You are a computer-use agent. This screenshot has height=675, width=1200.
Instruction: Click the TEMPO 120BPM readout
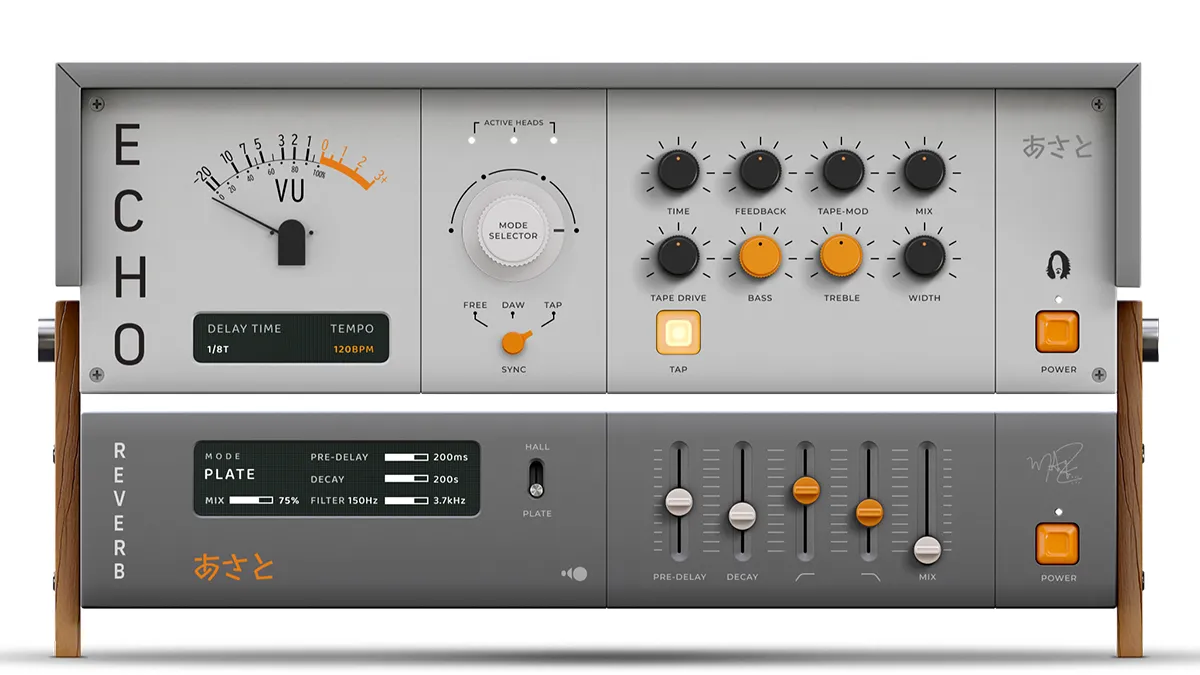pos(353,350)
